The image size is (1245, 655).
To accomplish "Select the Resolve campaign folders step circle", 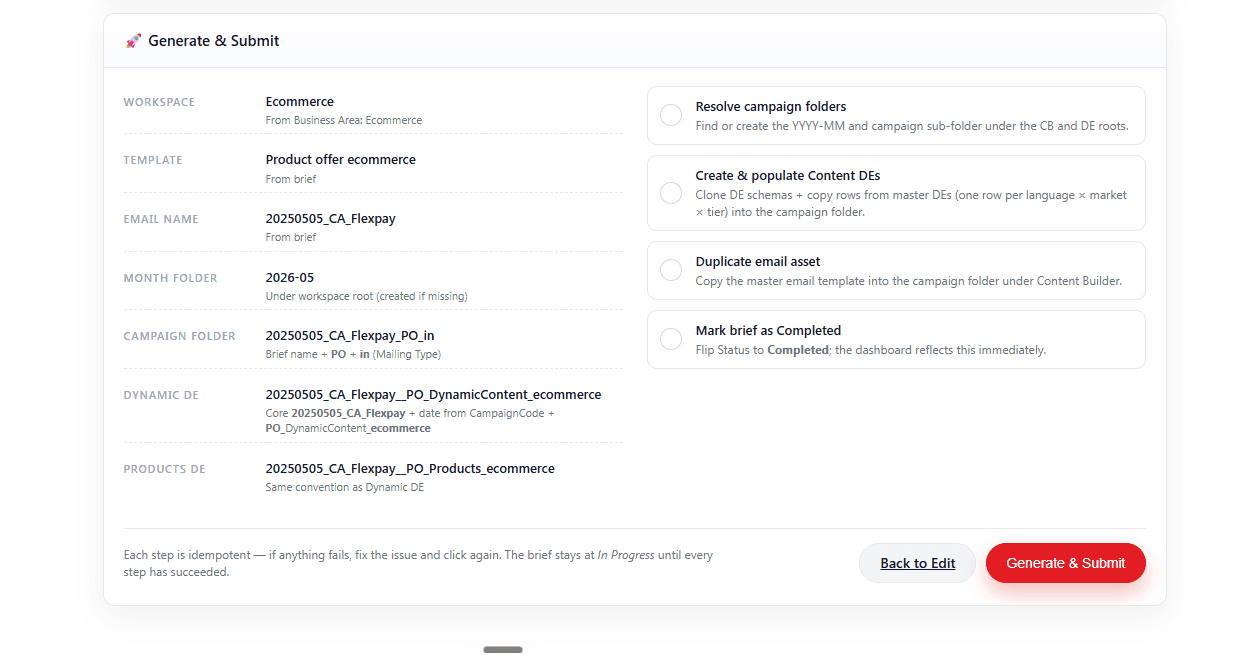I will coord(671,115).
